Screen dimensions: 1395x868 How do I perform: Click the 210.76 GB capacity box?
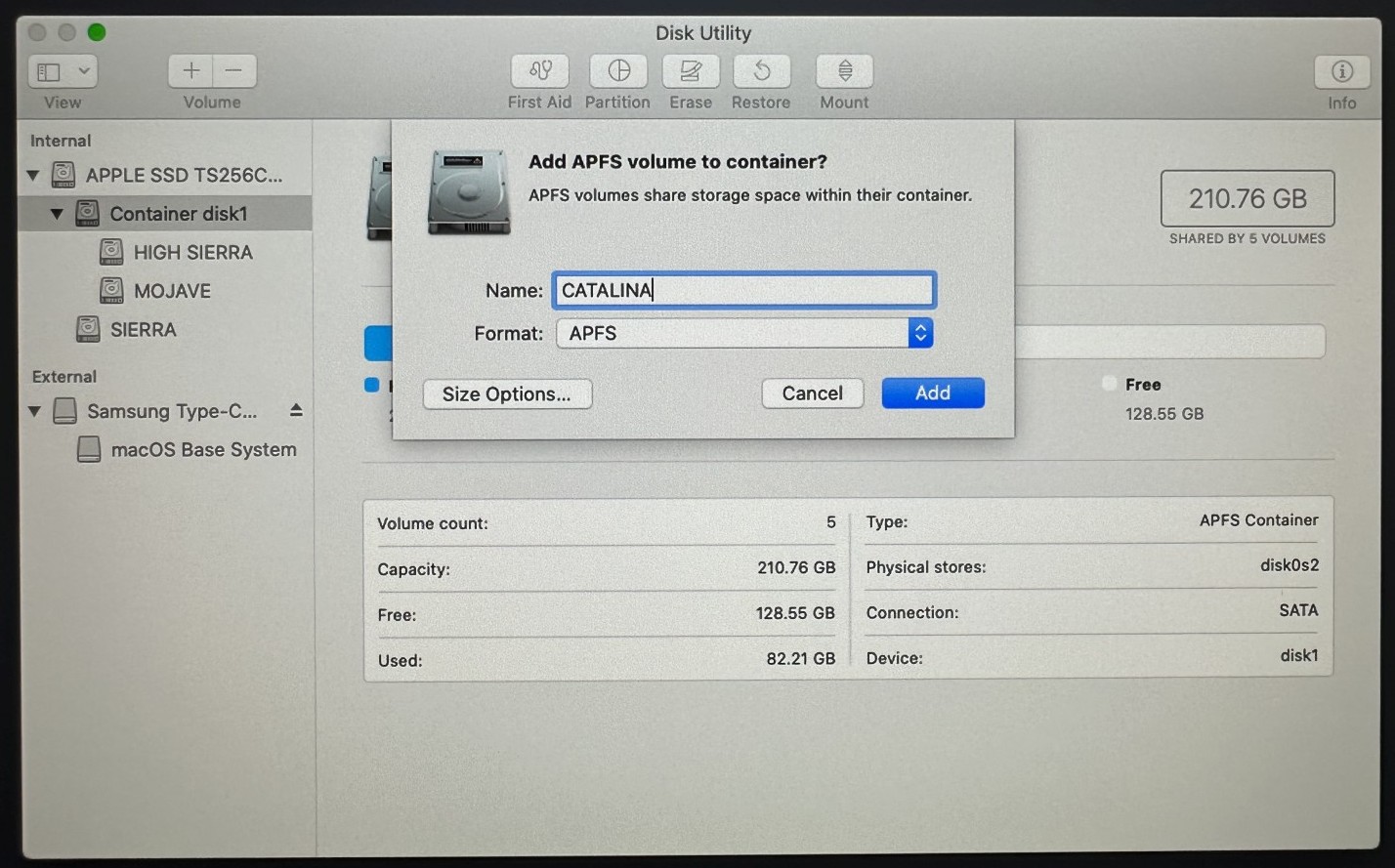1247,198
